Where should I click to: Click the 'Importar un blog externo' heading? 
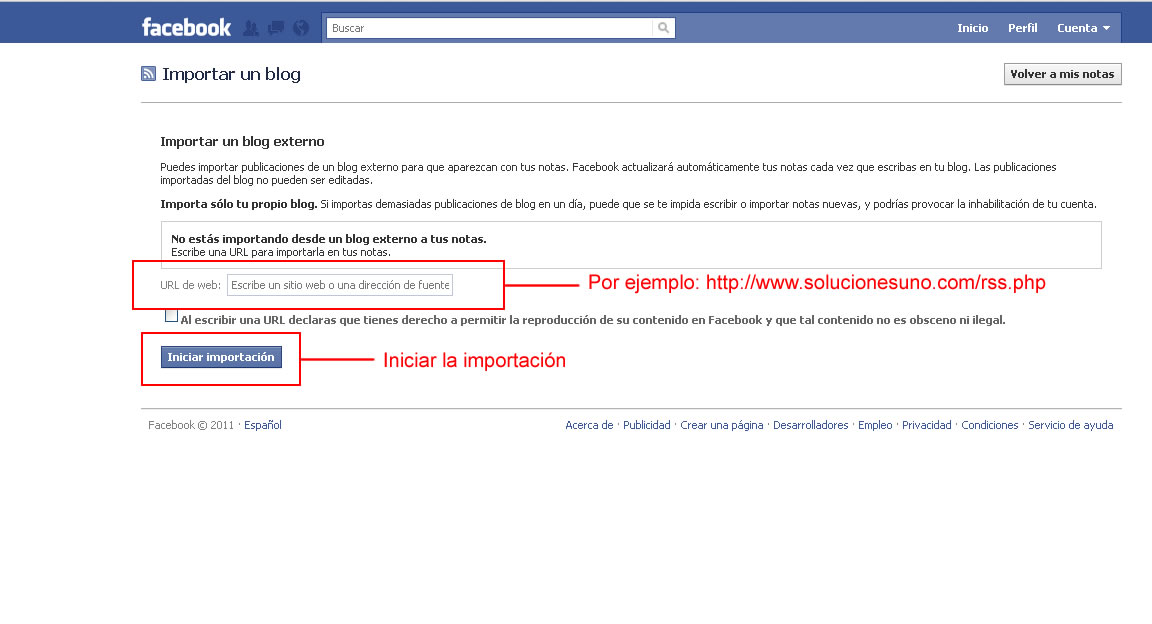242,141
